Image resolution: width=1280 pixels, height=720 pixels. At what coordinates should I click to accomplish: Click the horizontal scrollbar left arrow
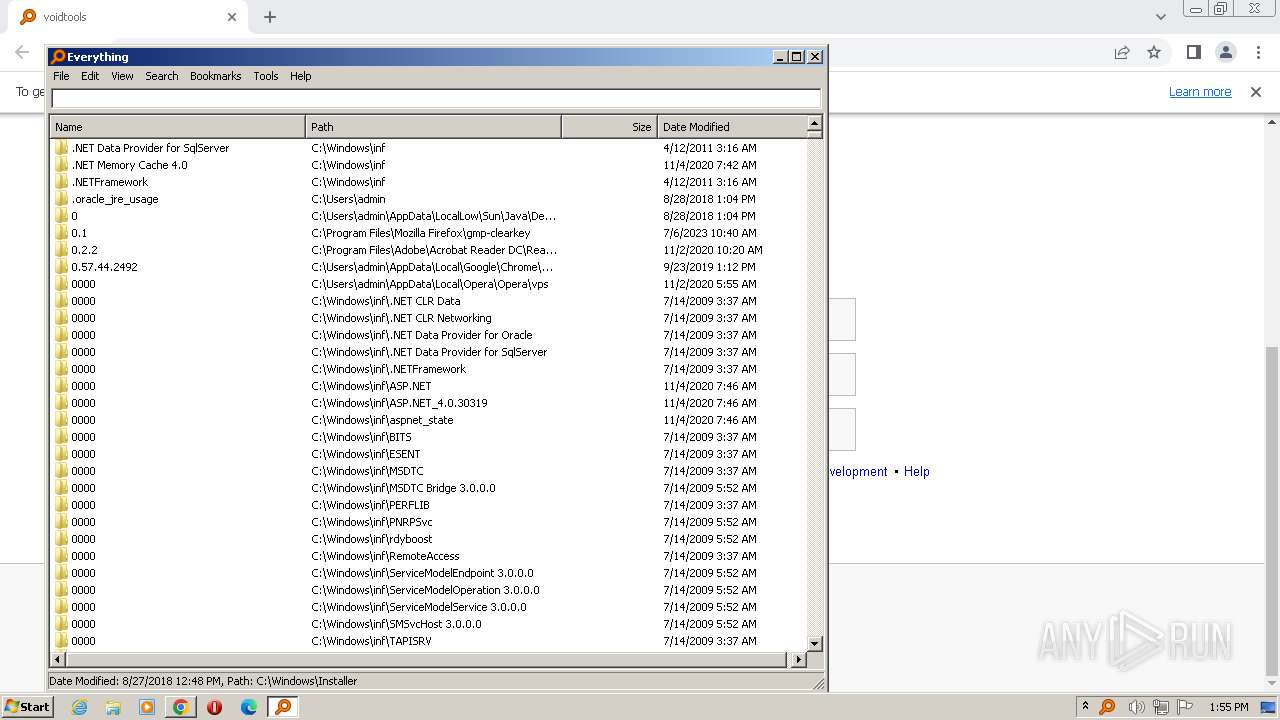(x=58, y=660)
